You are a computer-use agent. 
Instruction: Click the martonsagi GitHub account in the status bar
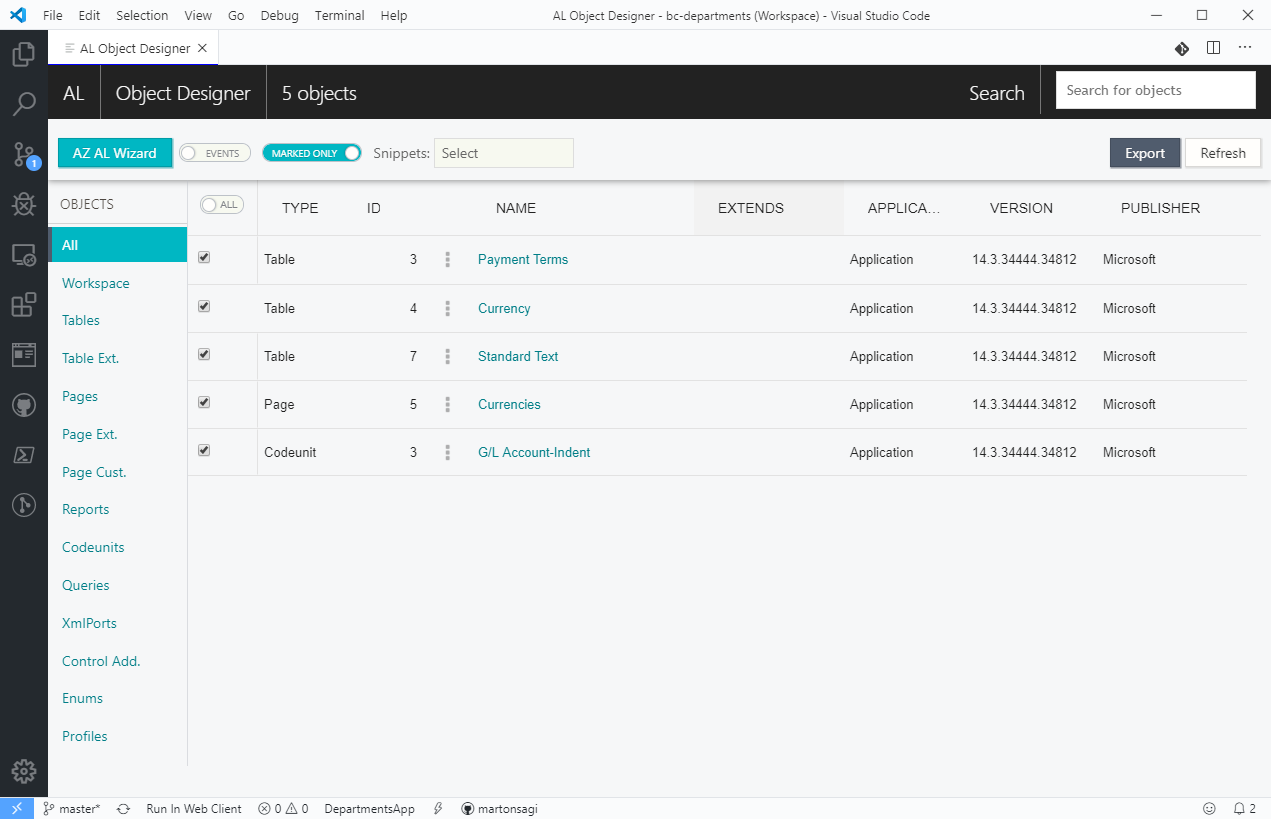499,809
